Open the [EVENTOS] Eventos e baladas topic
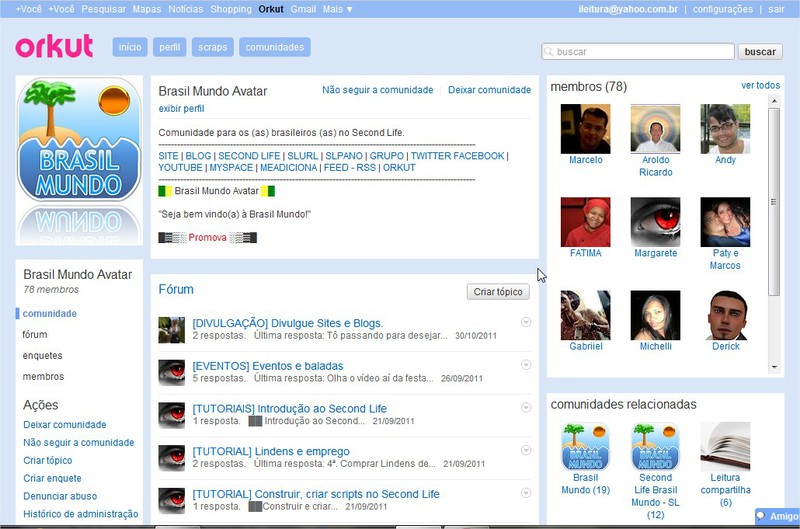This screenshot has height=529, width=800. pyautogui.click(x=267, y=366)
